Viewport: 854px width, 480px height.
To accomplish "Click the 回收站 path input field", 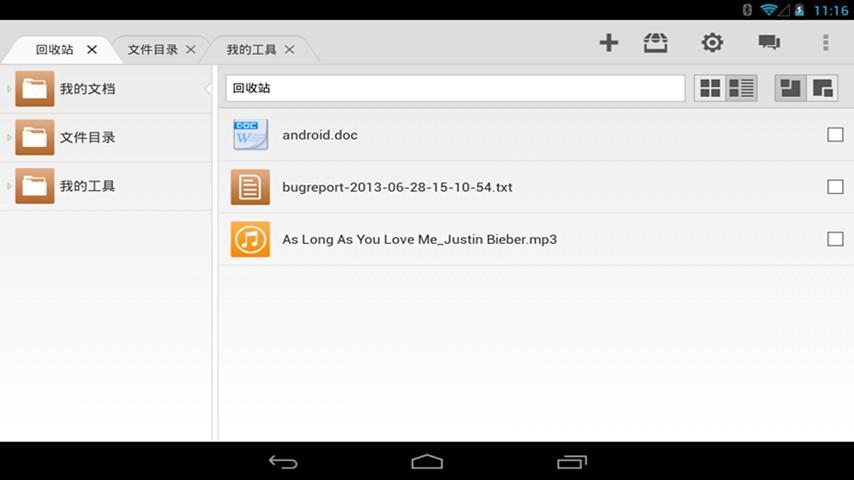I will click(455, 88).
